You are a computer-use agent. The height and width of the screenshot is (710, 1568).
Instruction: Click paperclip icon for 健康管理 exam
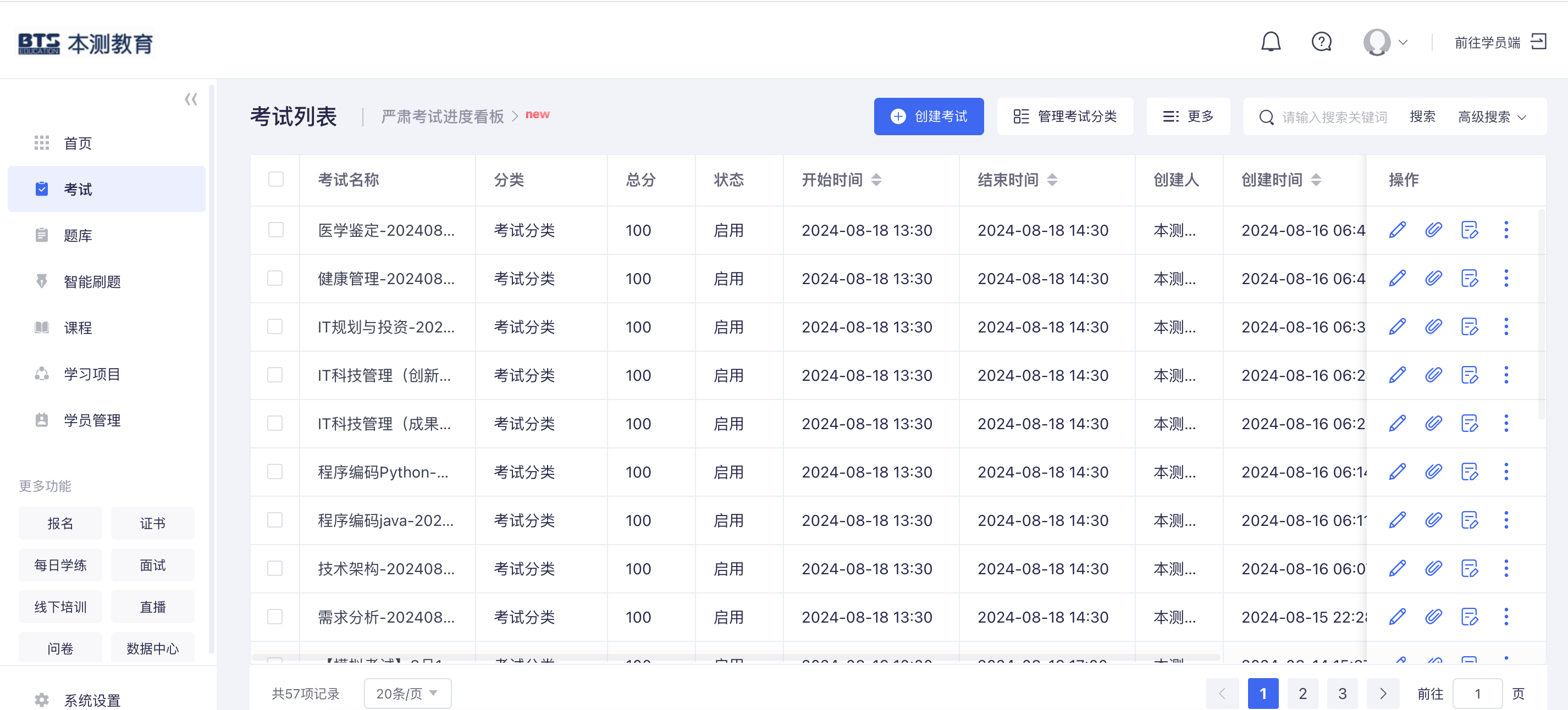[x=1433, y=278]
